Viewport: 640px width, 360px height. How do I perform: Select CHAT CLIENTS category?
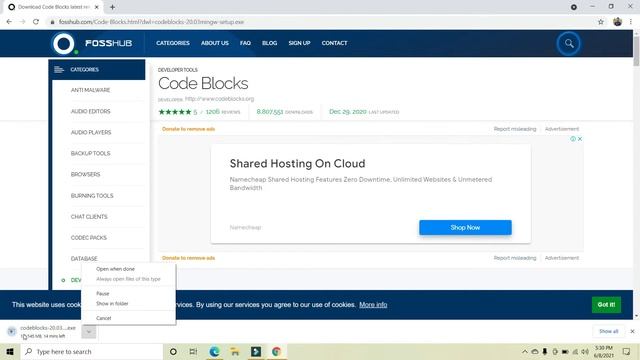coord(89,217)
